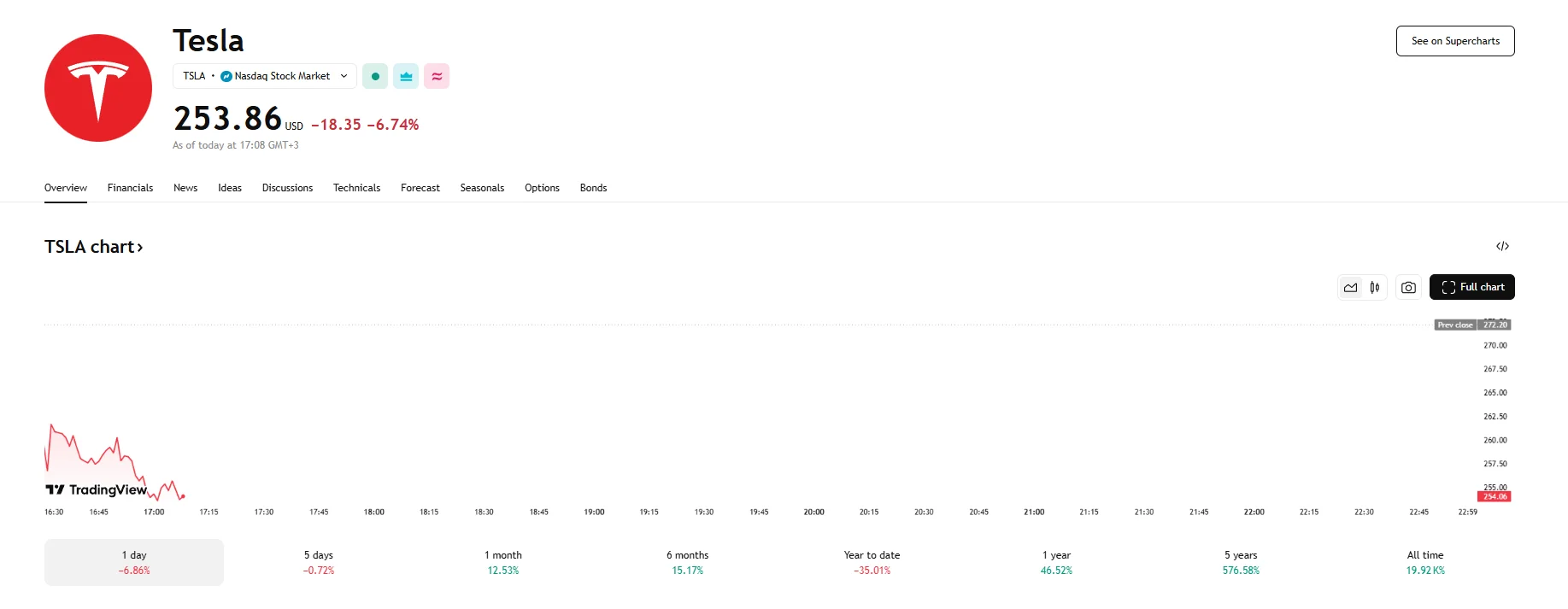Viewport: 1568px width, 609px height.
Task: Expand the TSLA chart link chevron
Action: tap(139, 247)
